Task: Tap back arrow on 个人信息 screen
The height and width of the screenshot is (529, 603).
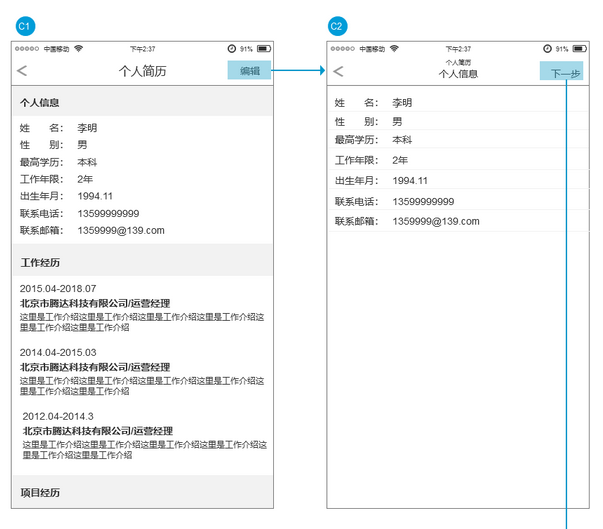Action: coord(338,71)
